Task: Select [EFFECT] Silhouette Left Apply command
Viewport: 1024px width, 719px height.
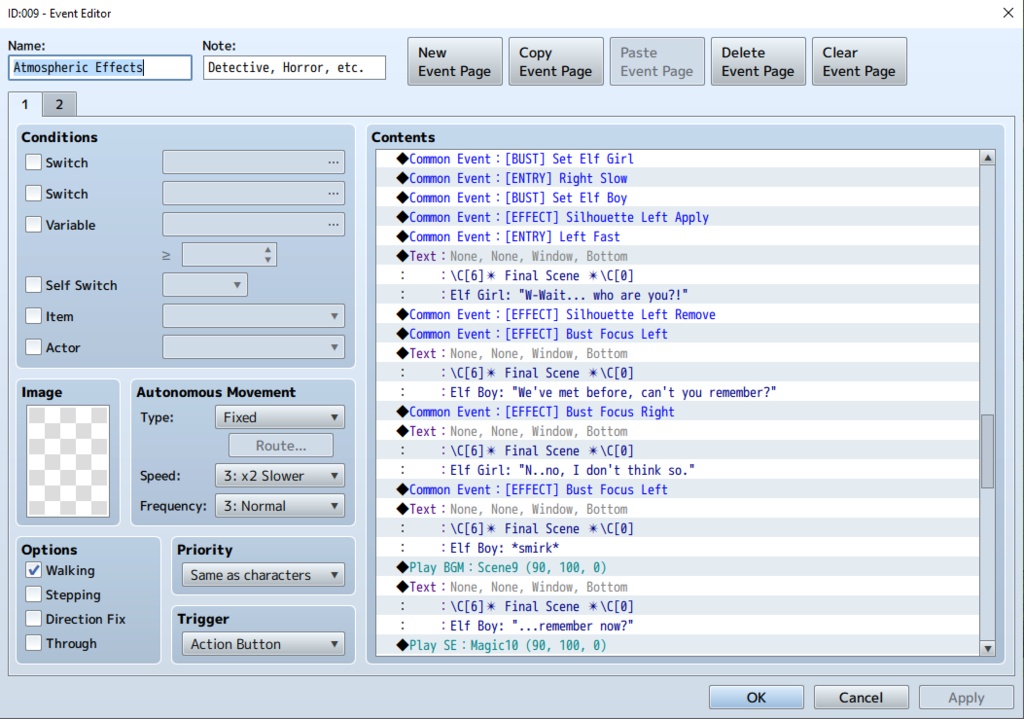Action: 677,217
